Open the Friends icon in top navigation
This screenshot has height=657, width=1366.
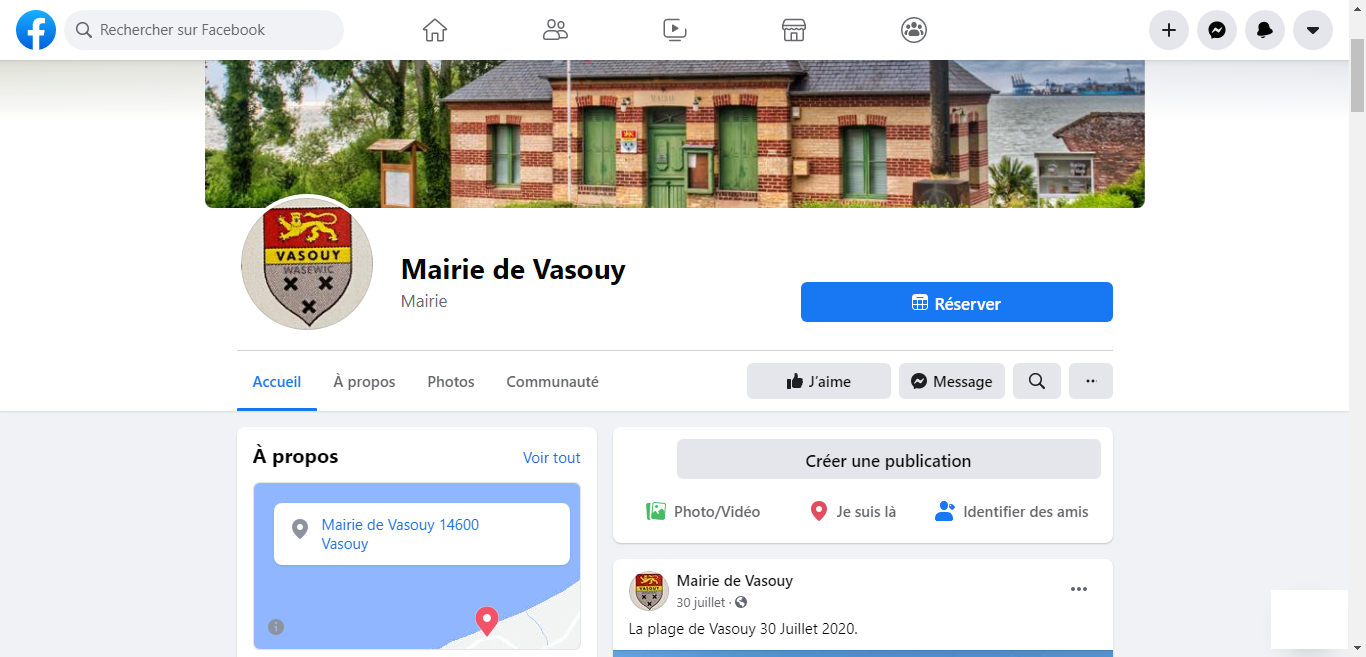(x=555, y=30)
